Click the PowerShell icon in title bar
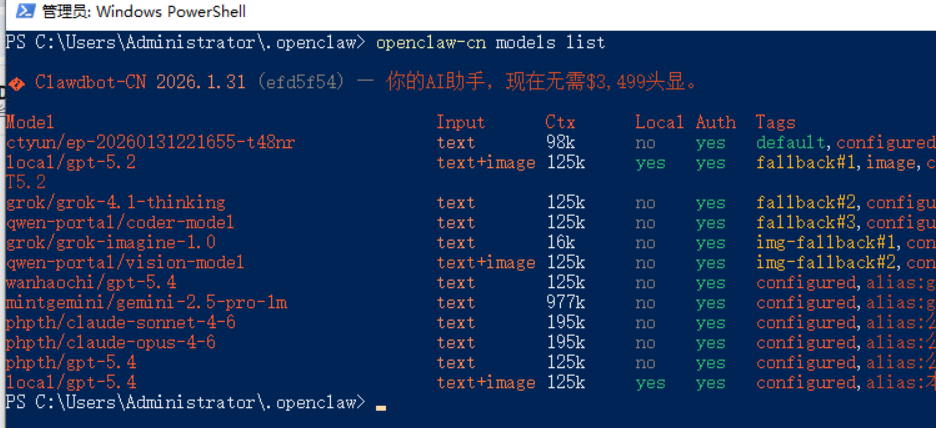The width and height of the screenshot is (936, 428). 26,11
